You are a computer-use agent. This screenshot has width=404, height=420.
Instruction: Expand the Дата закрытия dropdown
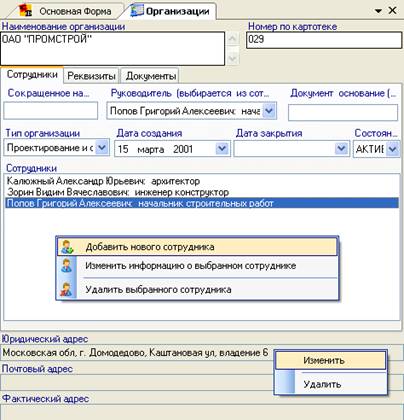click(341, 148)
